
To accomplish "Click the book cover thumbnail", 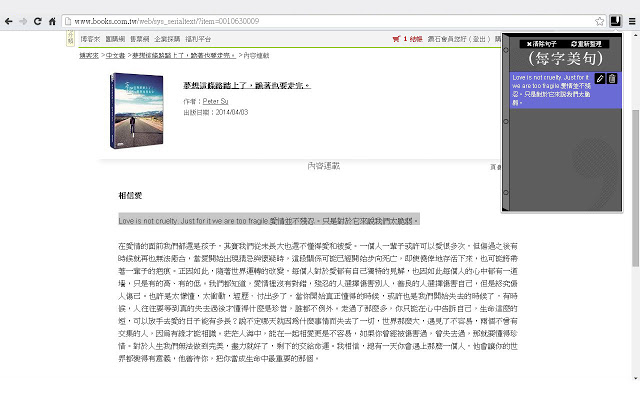I will (136, 111).
